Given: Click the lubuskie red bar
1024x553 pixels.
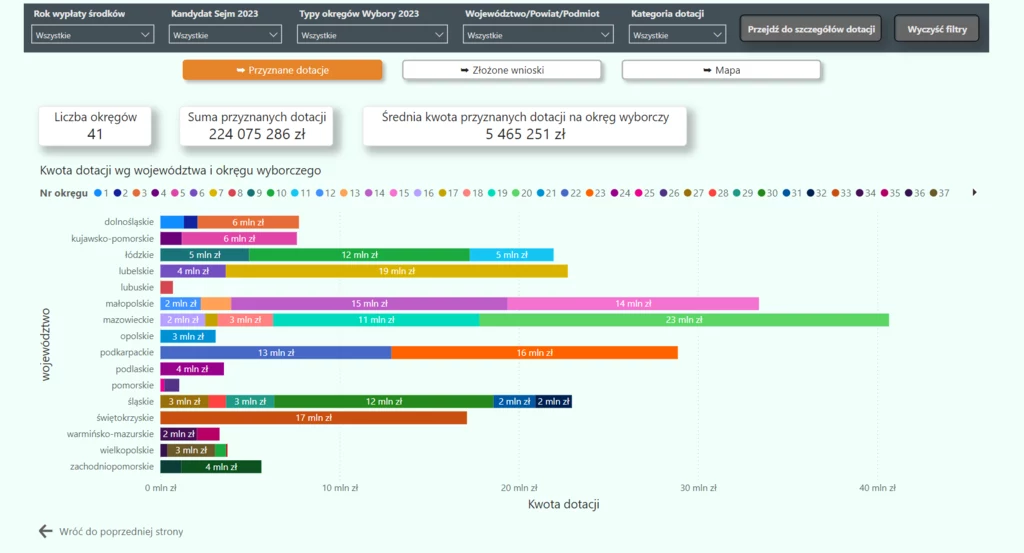Looking at the screenshot, I should click(167, 287).
